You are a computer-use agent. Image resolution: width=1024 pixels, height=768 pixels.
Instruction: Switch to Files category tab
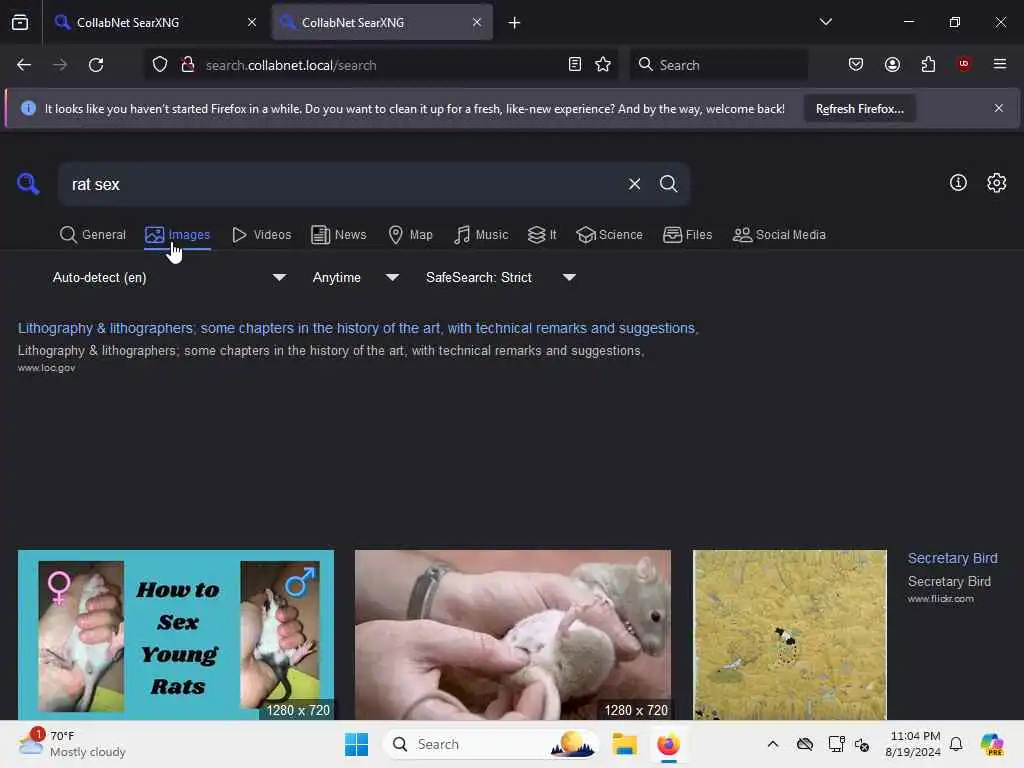pyautogui.click(x=687, y=234)
